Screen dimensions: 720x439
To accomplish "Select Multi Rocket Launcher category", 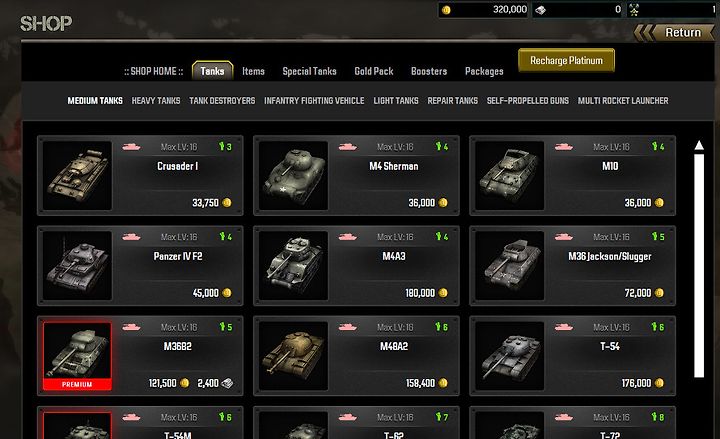I will click(623, 101).
